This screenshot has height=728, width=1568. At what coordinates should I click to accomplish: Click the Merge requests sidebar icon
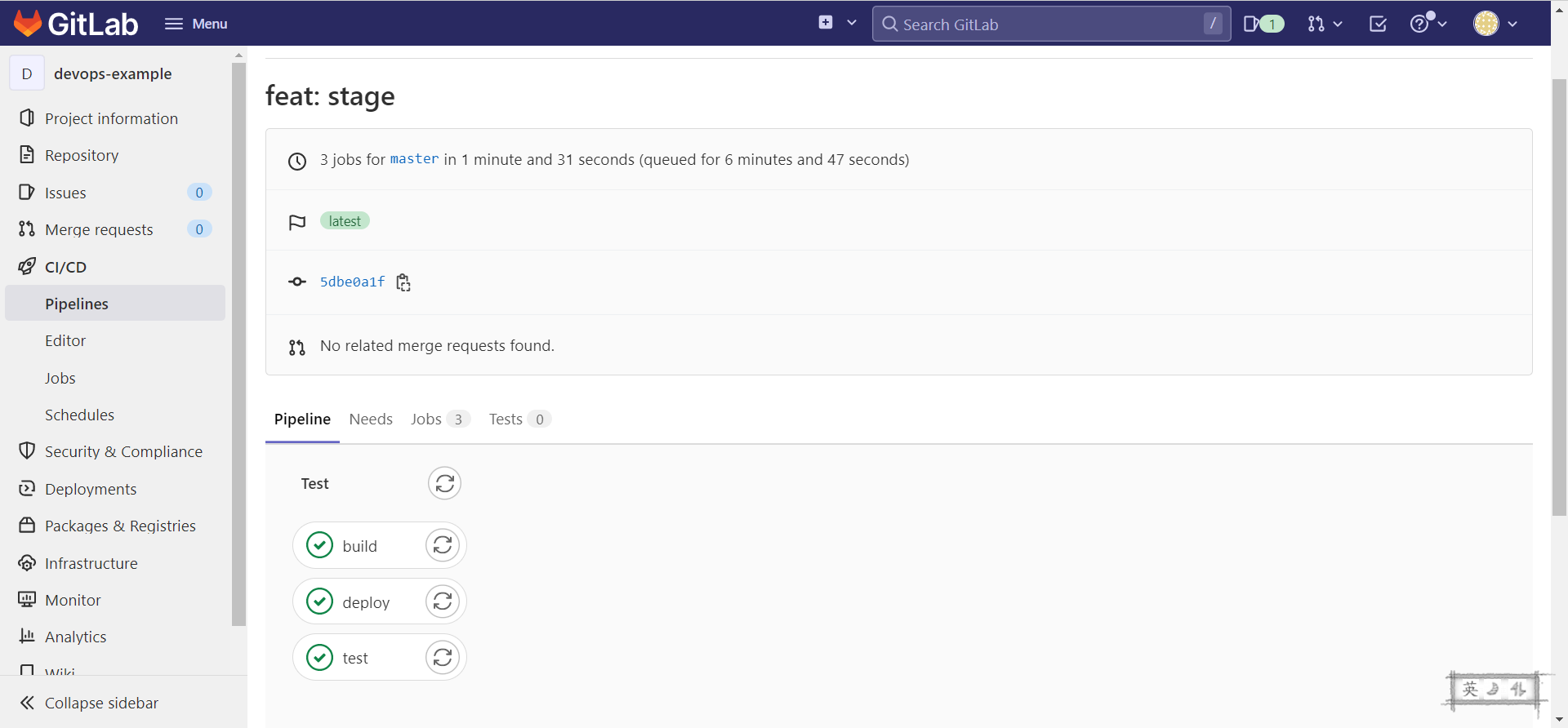27,229
